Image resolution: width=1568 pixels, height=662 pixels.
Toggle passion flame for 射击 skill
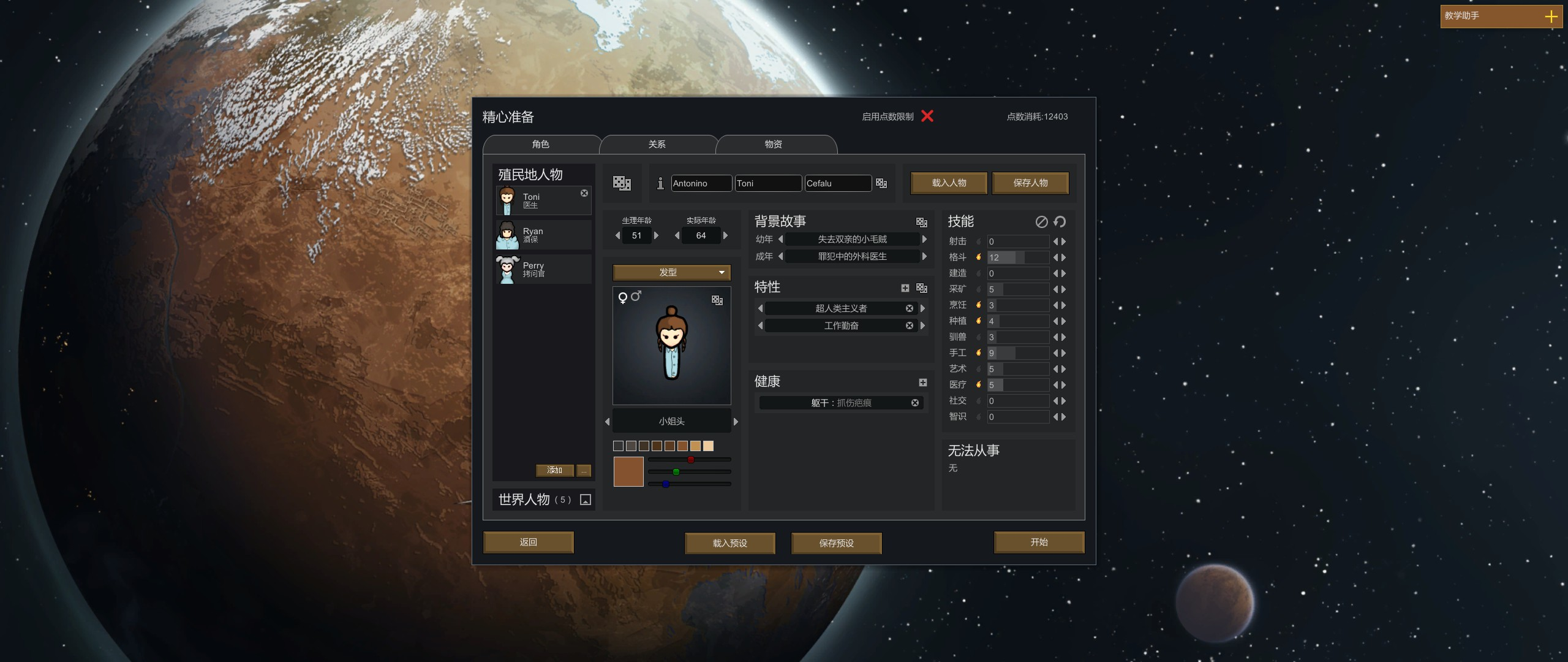coord(979,242)
